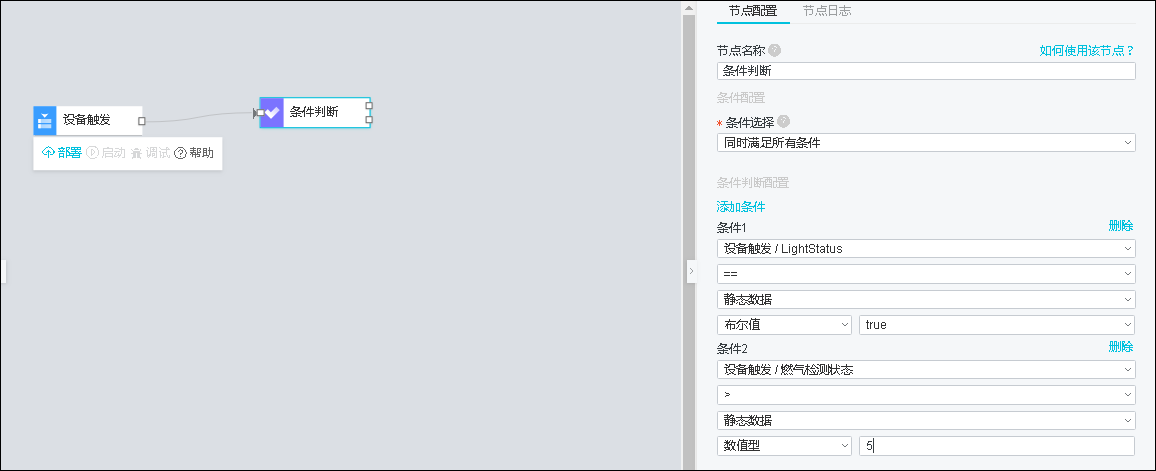Click the 设备触发 node output port
1156x471 pixels.
[142, 121]
